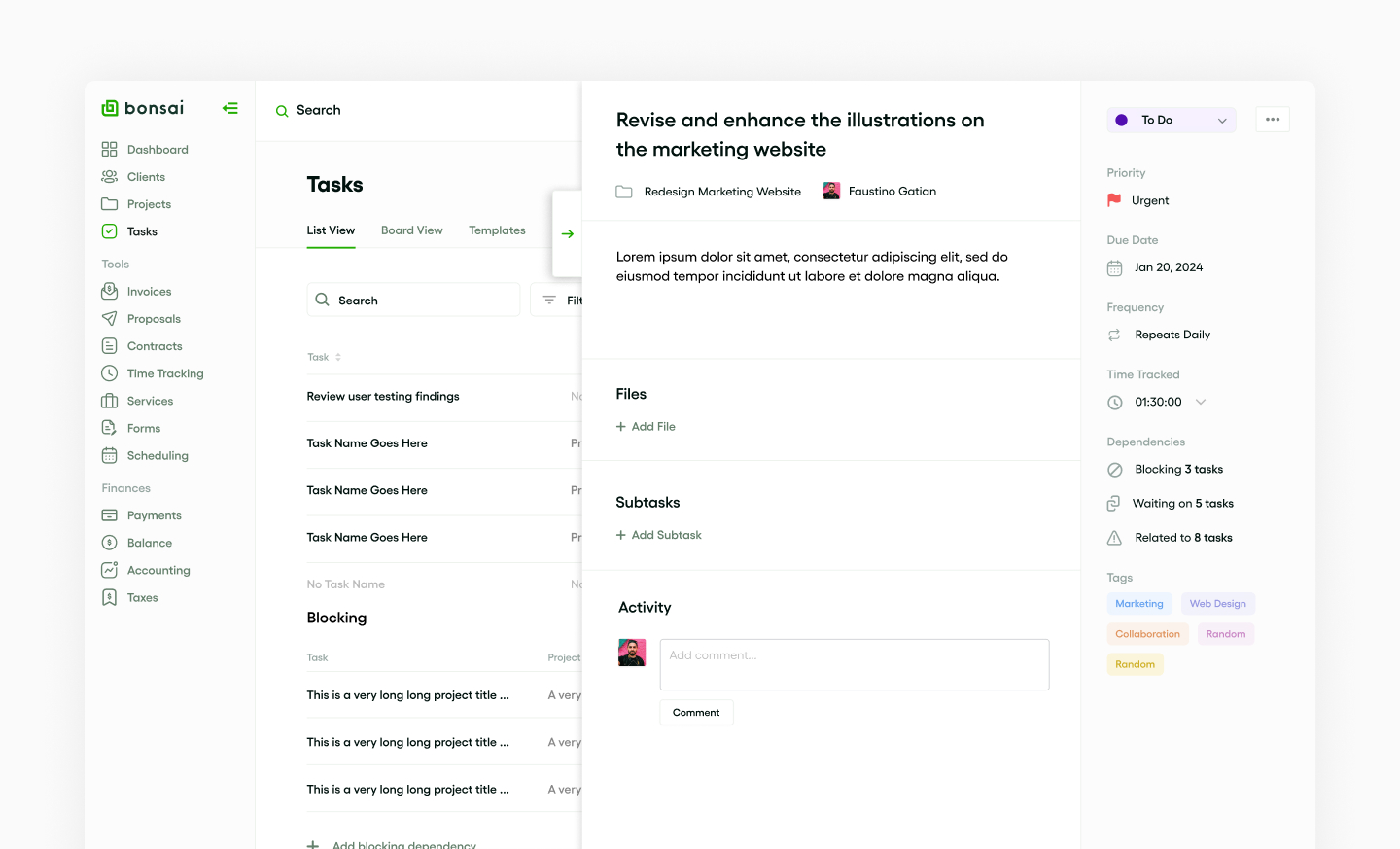
Task: Switch to the Templates tab
Action: point(497,230)
